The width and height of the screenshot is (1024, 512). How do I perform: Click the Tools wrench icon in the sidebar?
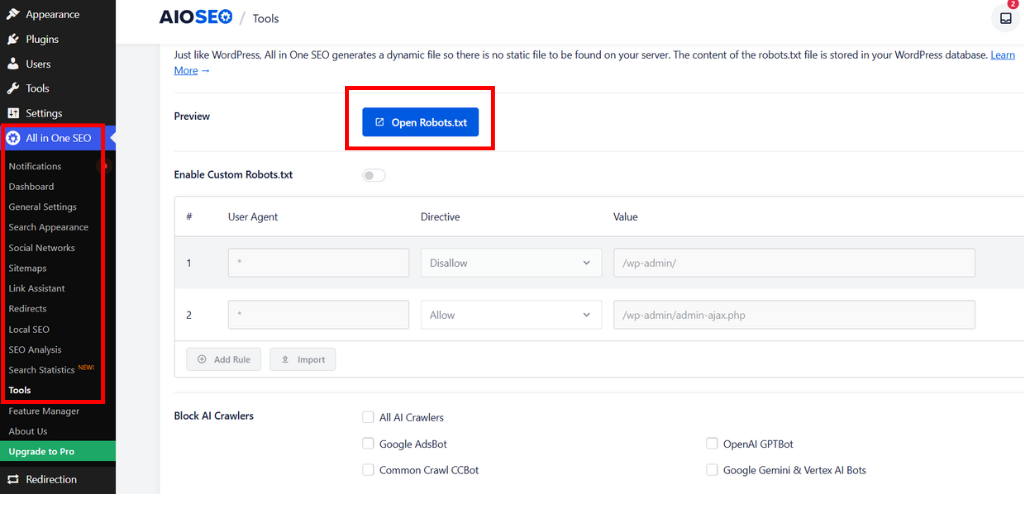click(12, 88)
